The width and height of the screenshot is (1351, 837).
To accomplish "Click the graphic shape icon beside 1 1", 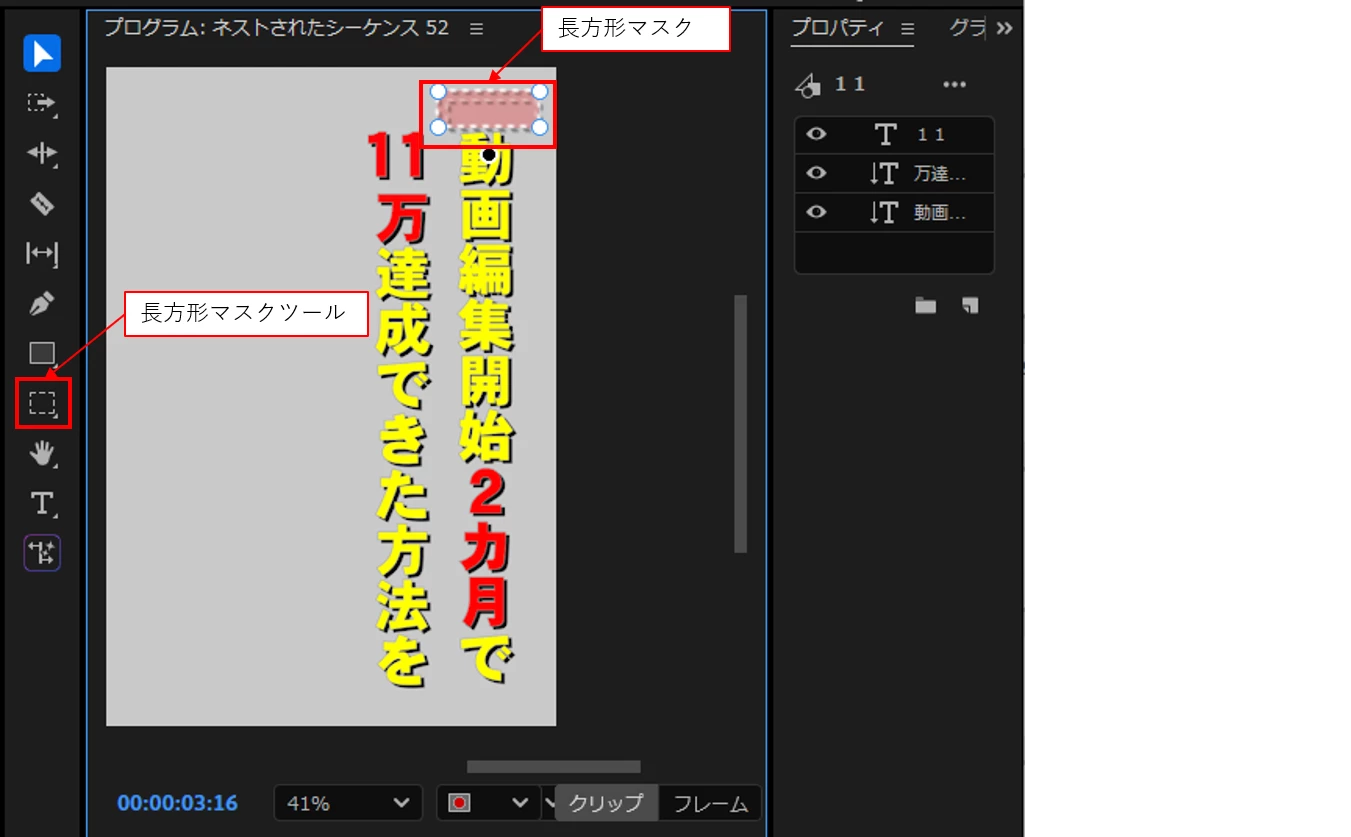I will pyautogui.click(x=808, y=86).
